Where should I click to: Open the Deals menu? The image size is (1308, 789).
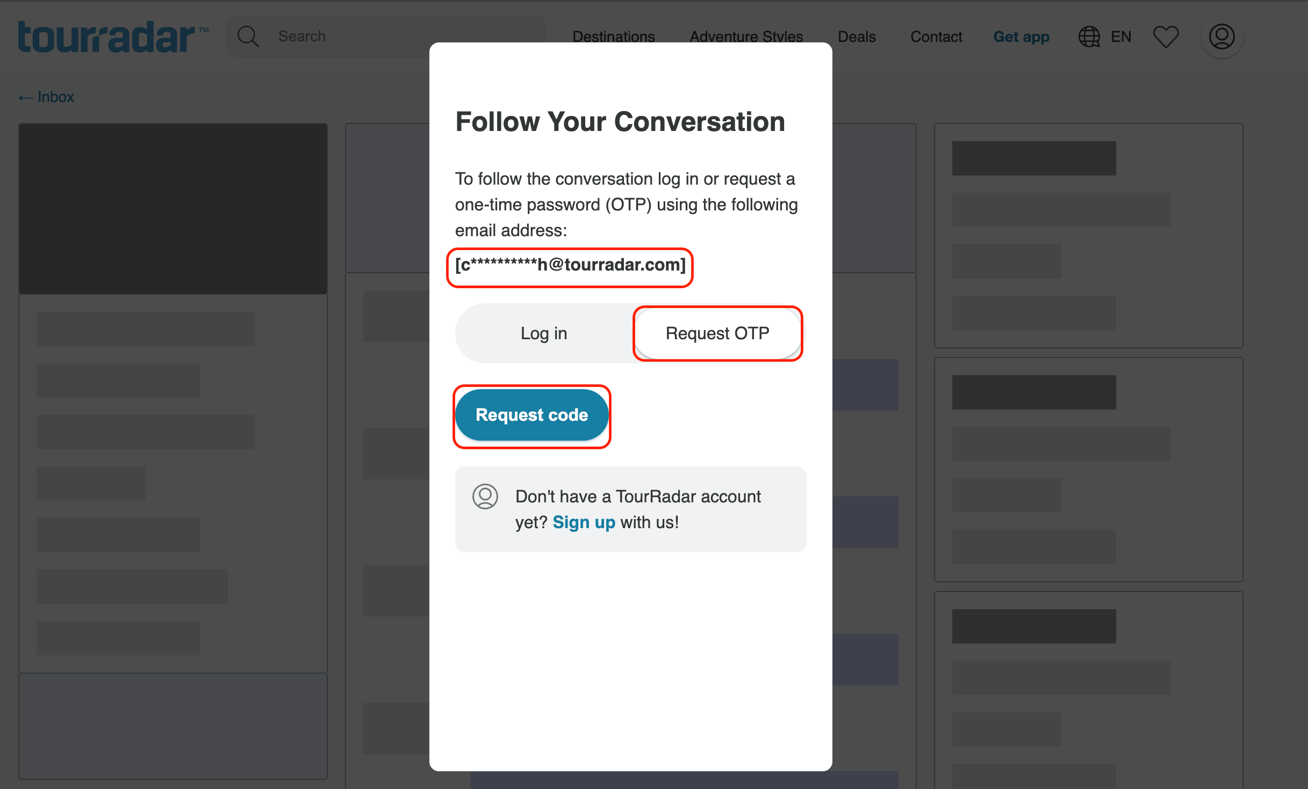point(856,36)
